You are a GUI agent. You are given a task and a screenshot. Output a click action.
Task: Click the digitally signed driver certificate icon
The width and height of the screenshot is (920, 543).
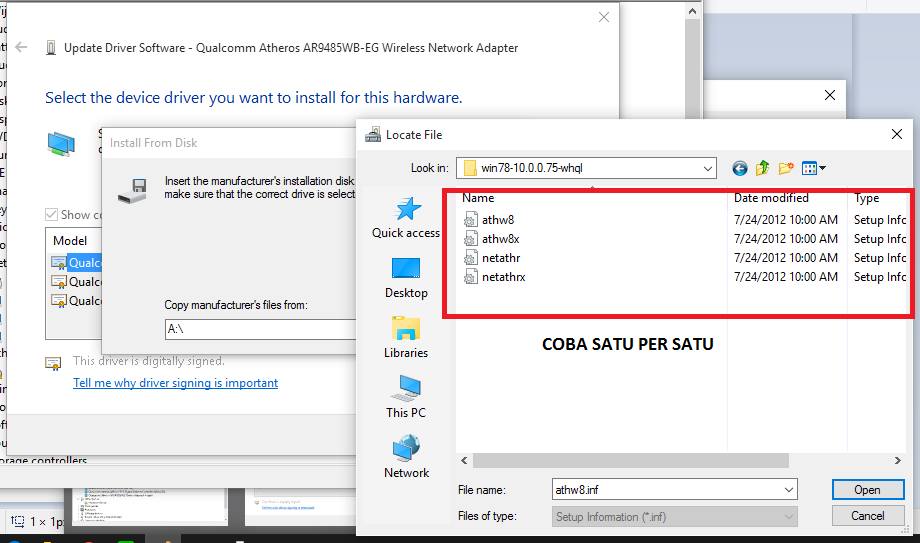tap(53, 364)
